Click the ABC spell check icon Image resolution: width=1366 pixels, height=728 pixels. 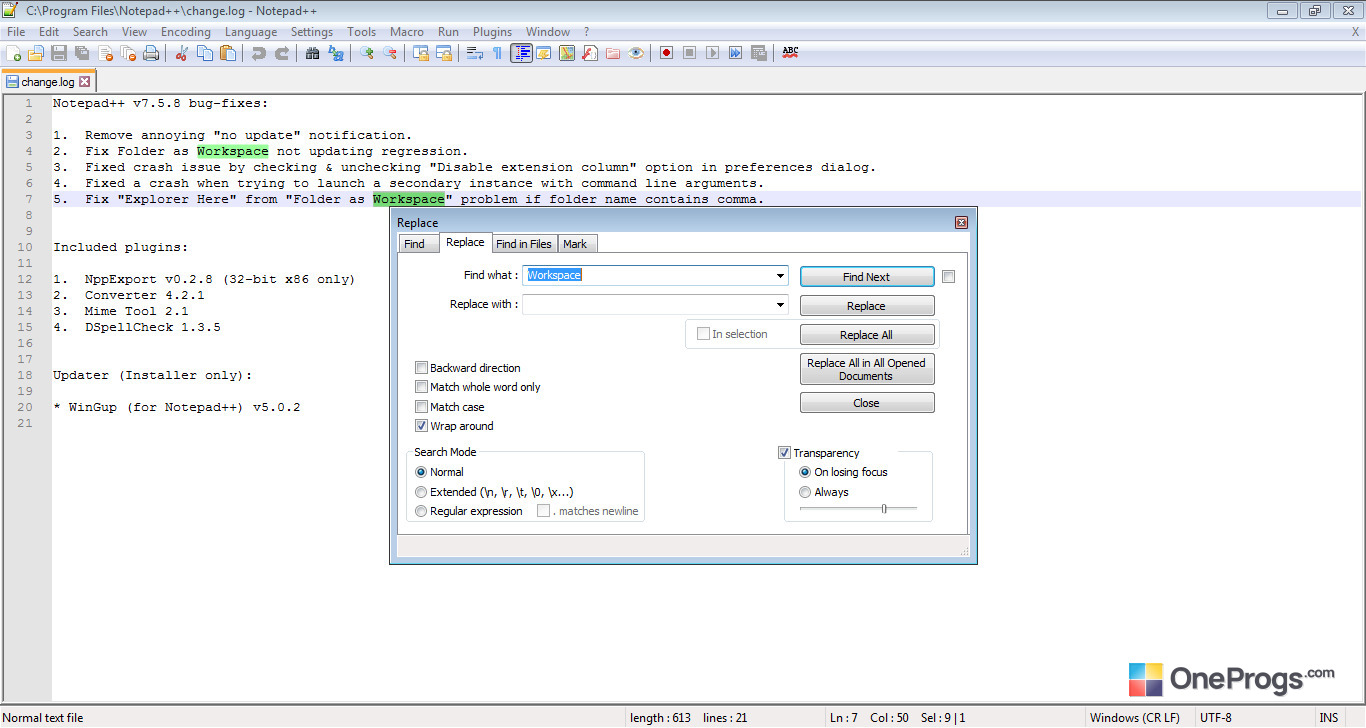pyautogui.click(x=790, y=52)
